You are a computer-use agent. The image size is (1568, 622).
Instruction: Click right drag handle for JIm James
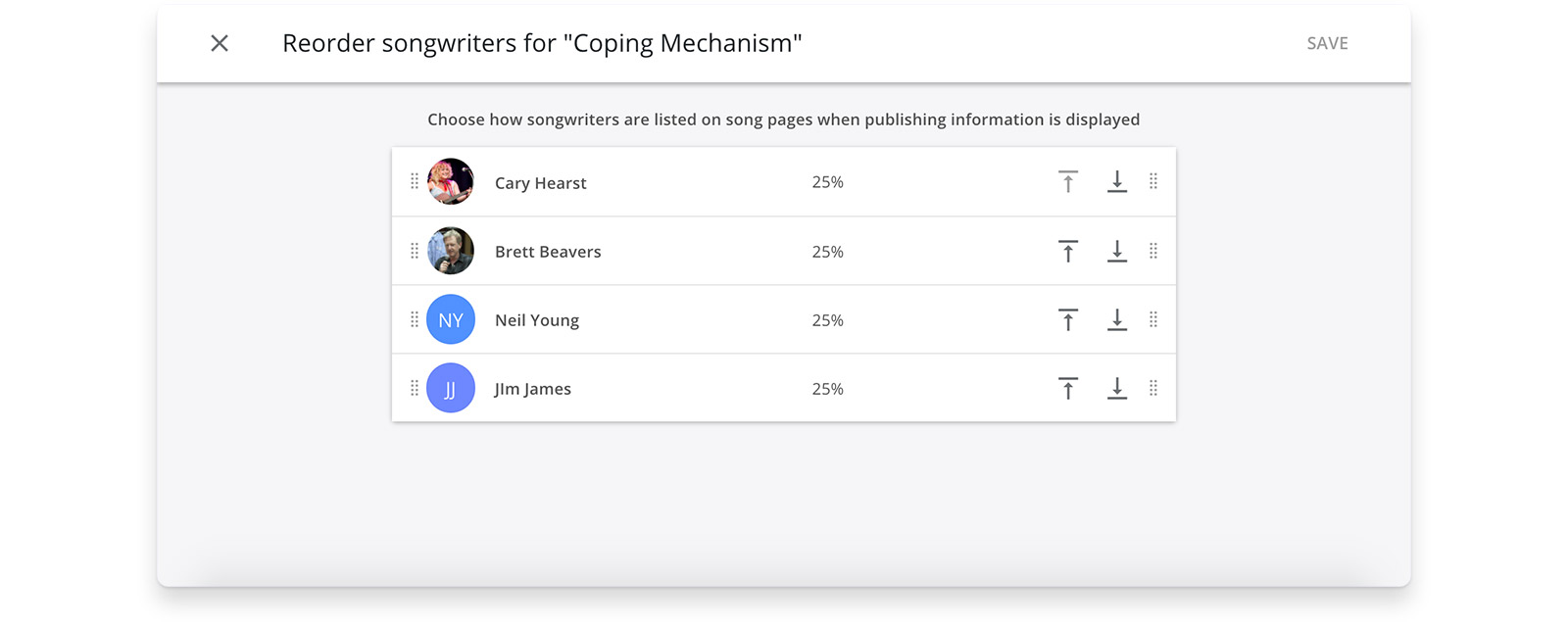point(1153,388)
